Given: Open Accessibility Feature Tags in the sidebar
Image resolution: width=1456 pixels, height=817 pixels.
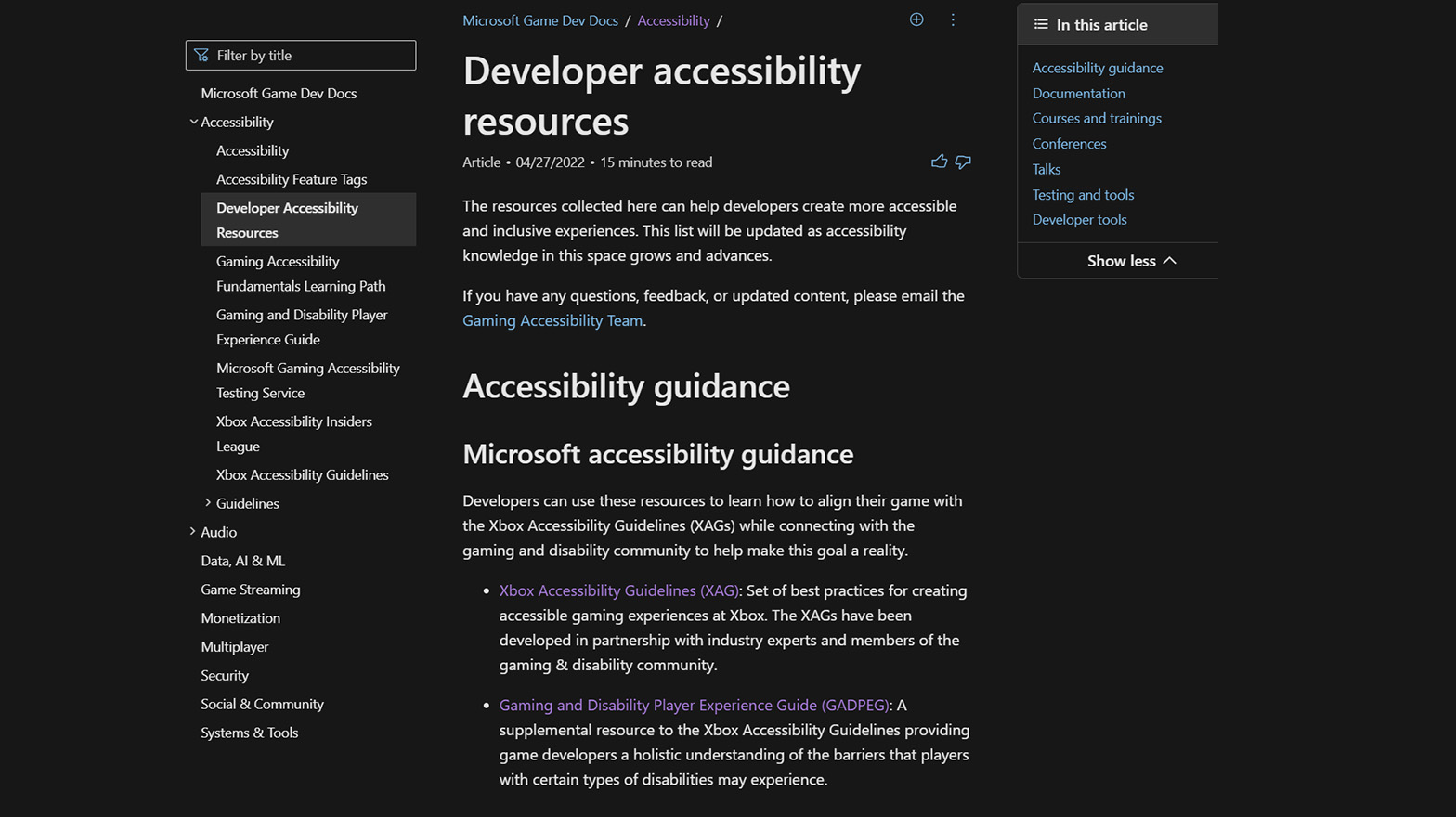Looking at the screenshot, I should click(292, 179).
